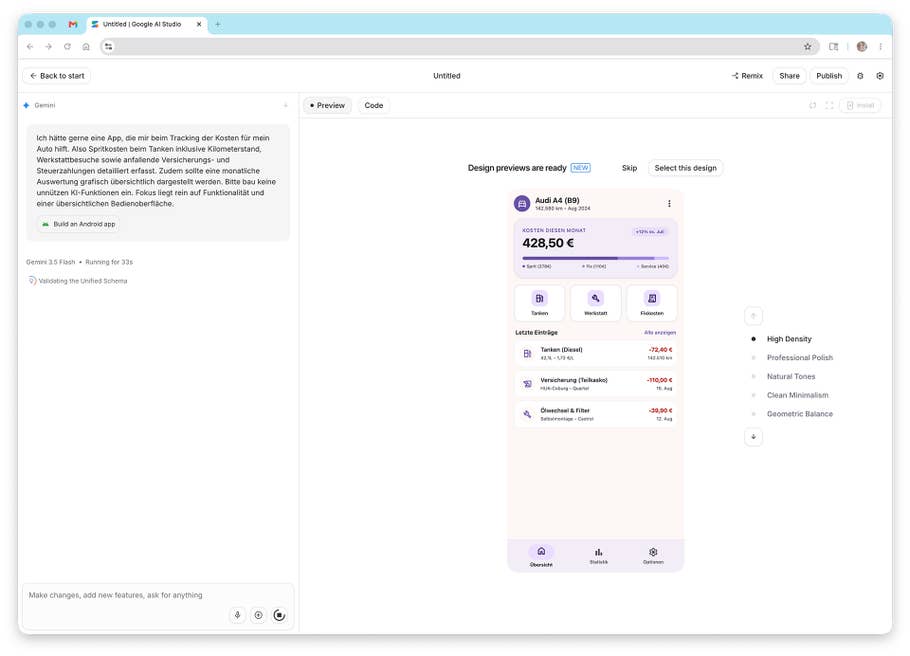Bookmark this page with the star
Image resolution: width=910 pixels, height=656 pixels.
[807, 46]
